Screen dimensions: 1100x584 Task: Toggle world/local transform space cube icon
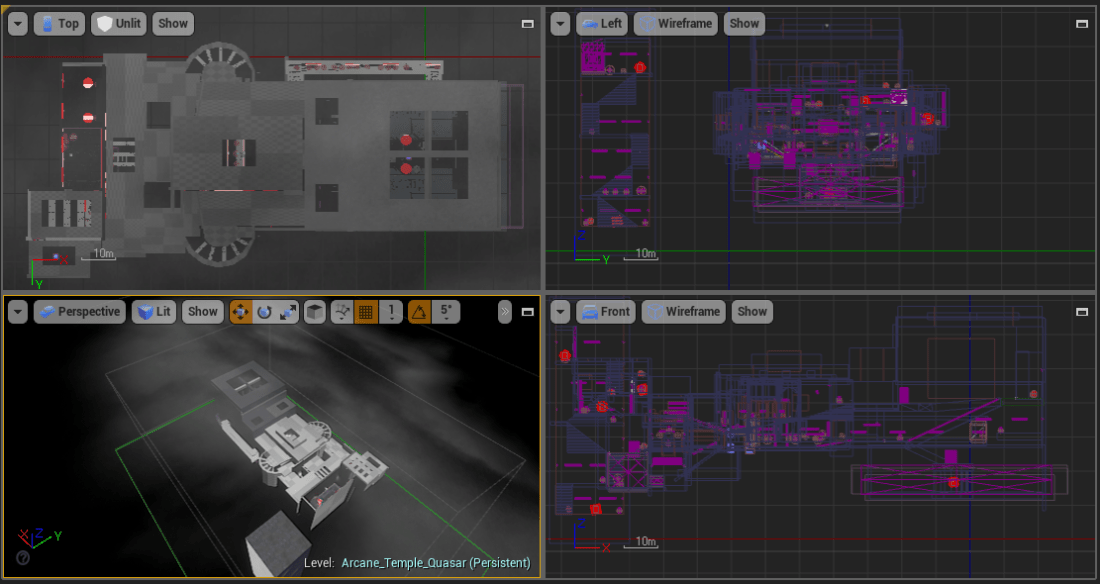point(314,311)
